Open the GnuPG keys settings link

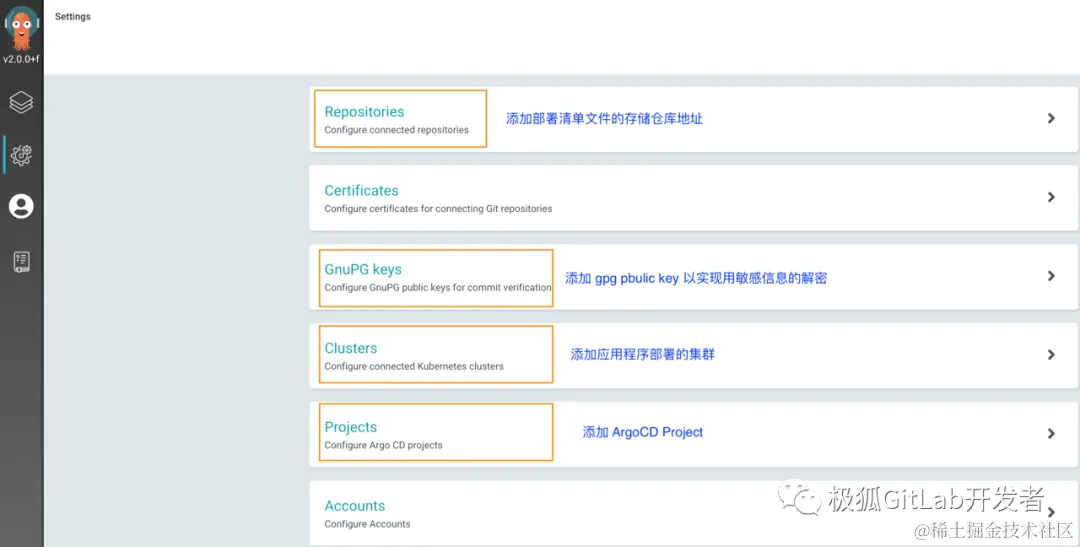(x=363, y=269)
